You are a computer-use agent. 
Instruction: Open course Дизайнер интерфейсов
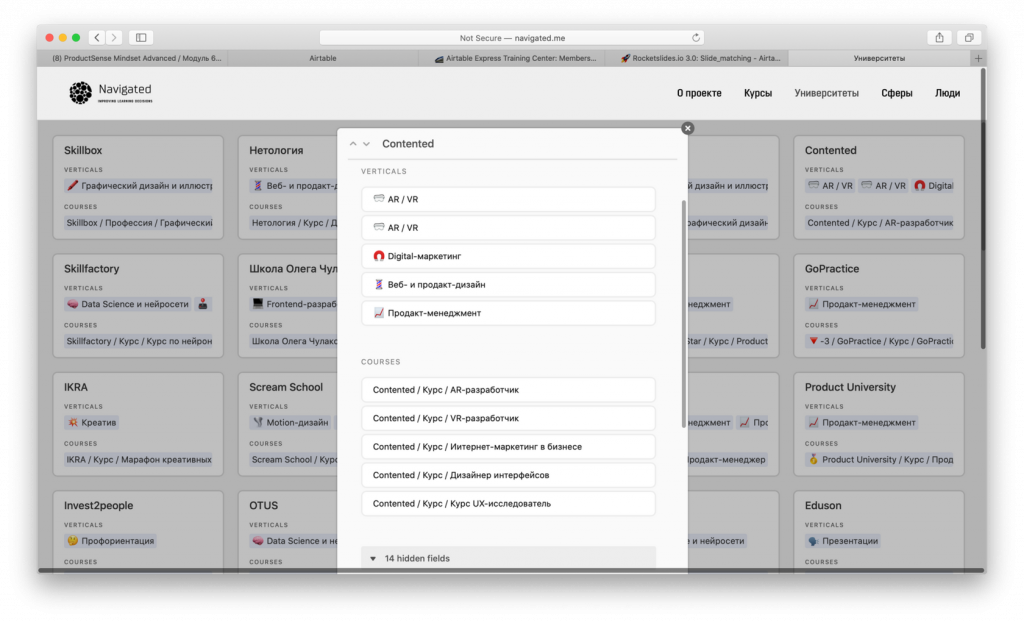pyautogui.click(x=508, y=475)
